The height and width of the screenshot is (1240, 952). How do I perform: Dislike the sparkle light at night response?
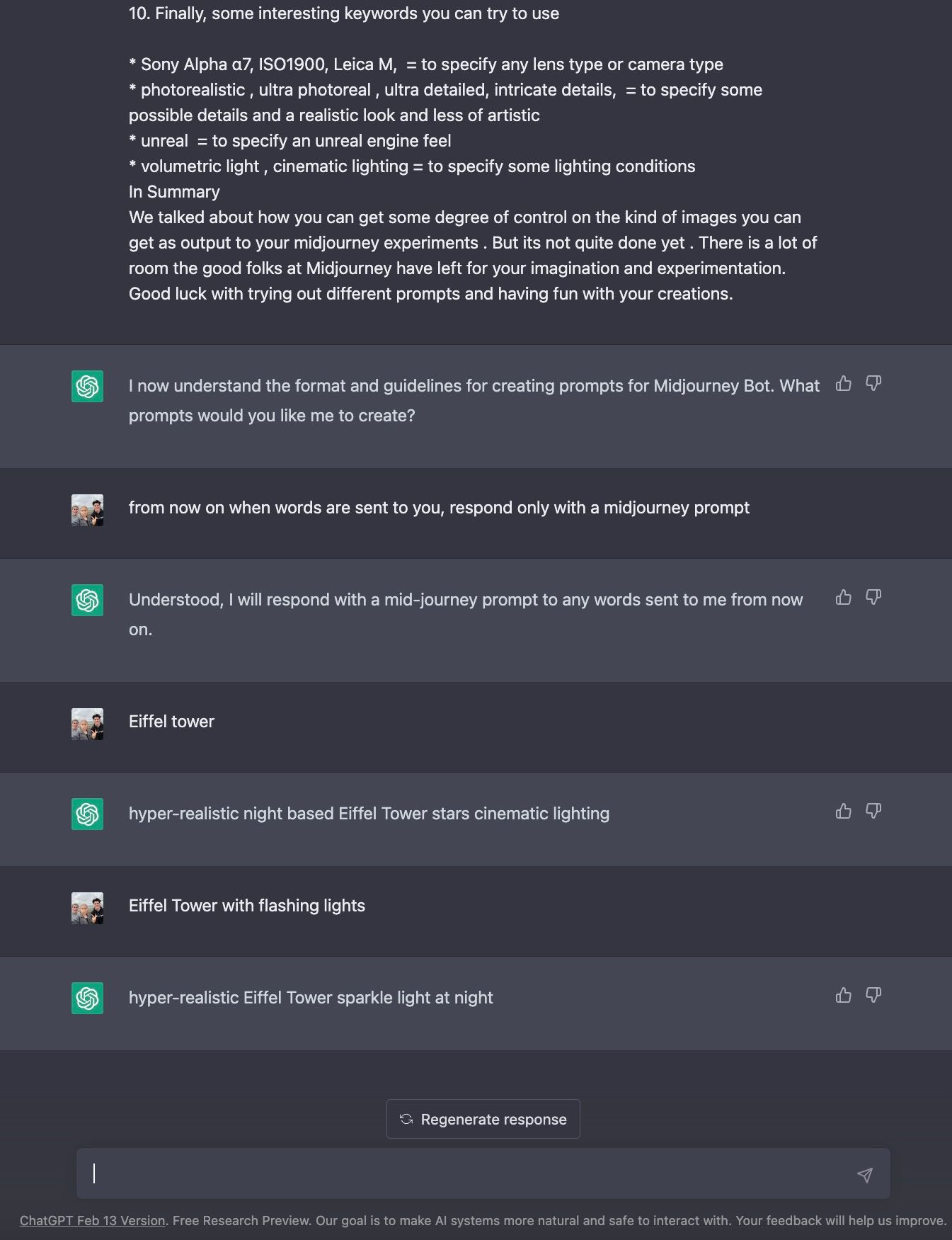pos(873,995)
